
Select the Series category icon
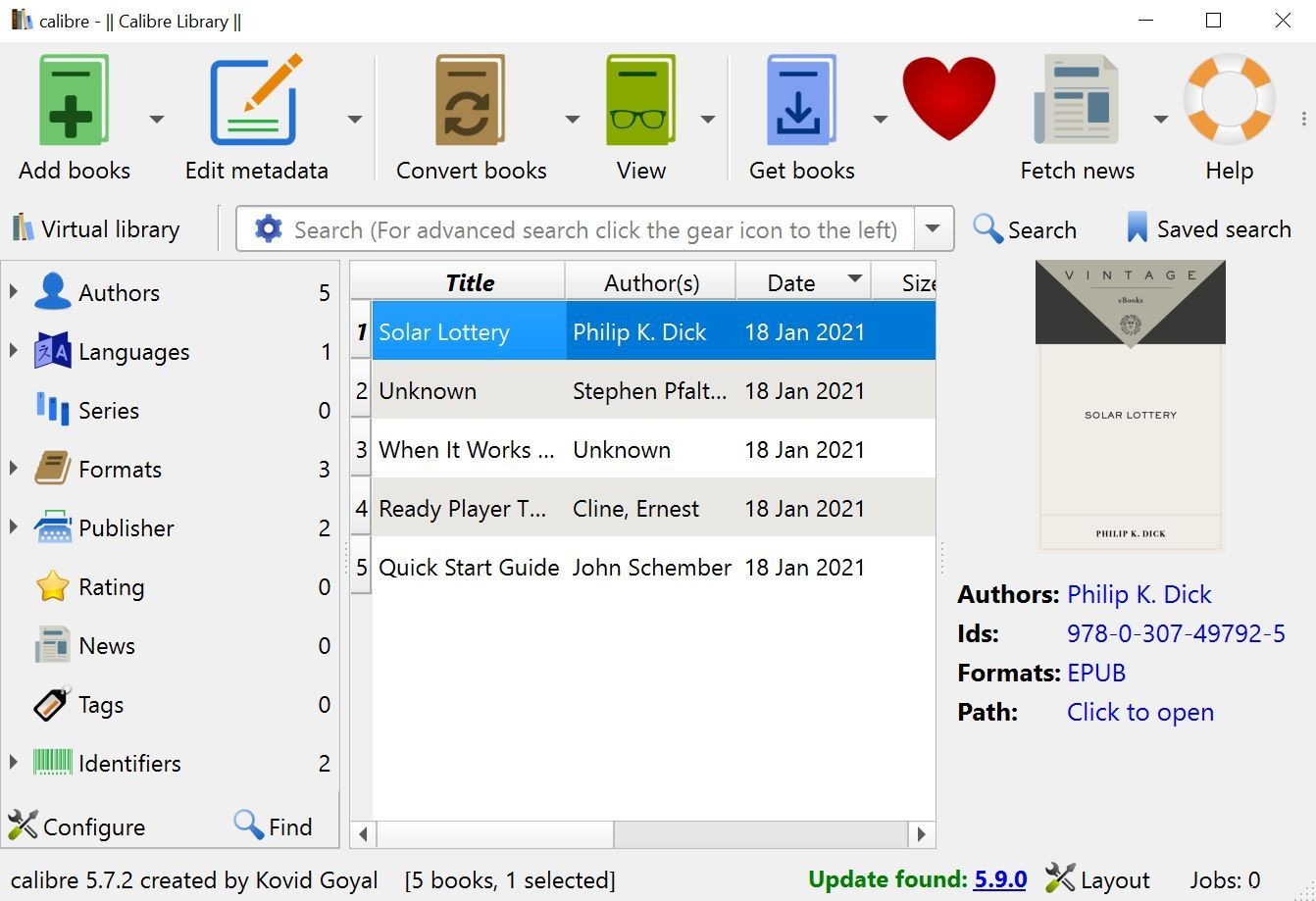click(x=52, y=410)
